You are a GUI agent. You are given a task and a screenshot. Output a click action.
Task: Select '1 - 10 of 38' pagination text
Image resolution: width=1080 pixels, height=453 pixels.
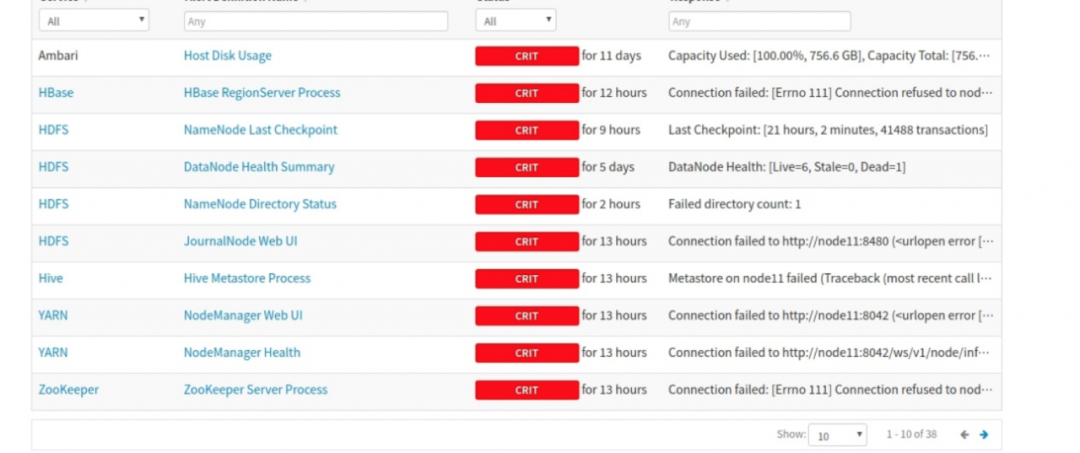[x=911, y=434]
